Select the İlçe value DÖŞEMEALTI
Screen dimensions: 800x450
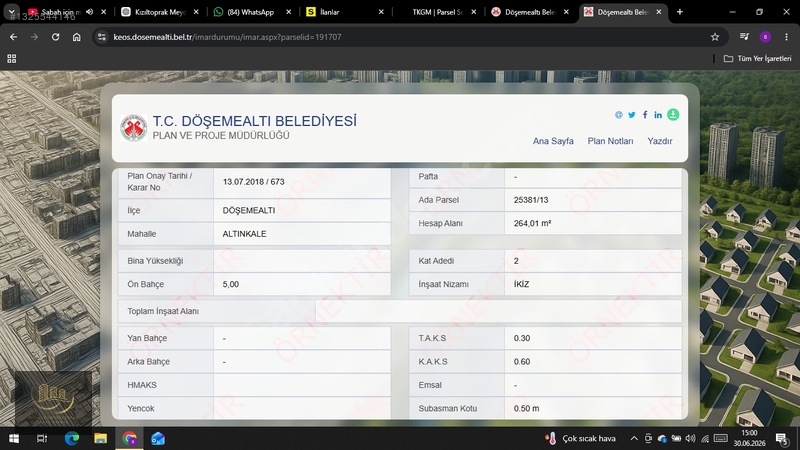tap(248, 210)
